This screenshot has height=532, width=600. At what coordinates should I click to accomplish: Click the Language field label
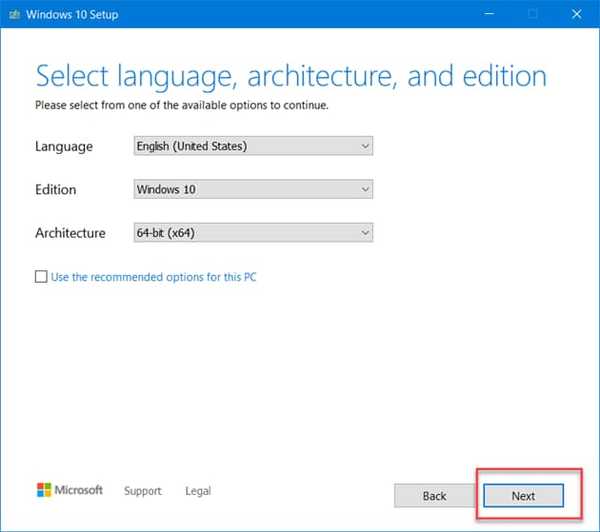pyautogui.click(x=64, y=147)
